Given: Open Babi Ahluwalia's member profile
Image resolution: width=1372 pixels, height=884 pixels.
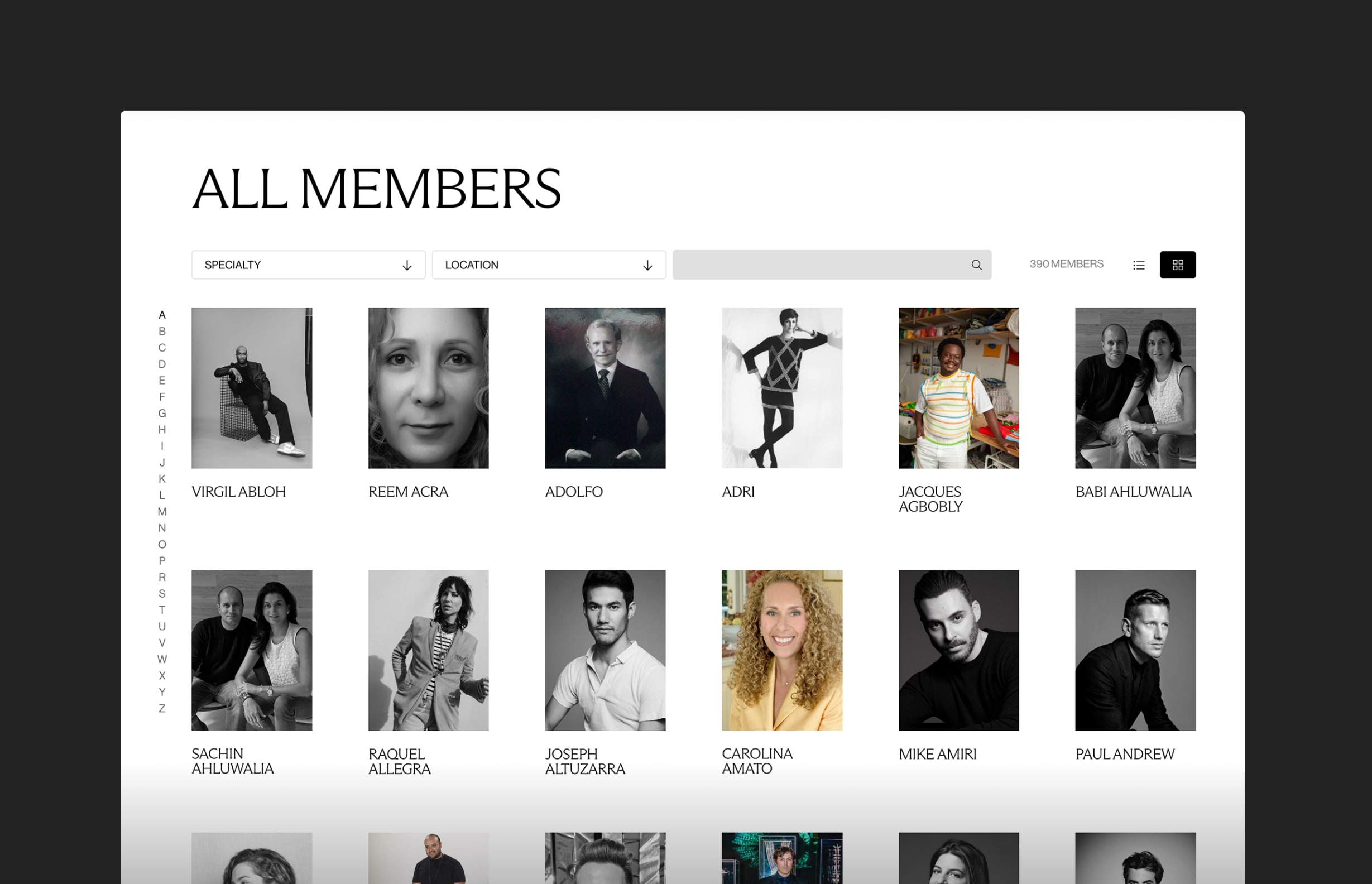Looking at the screenshot, I should coord(1135,388).
